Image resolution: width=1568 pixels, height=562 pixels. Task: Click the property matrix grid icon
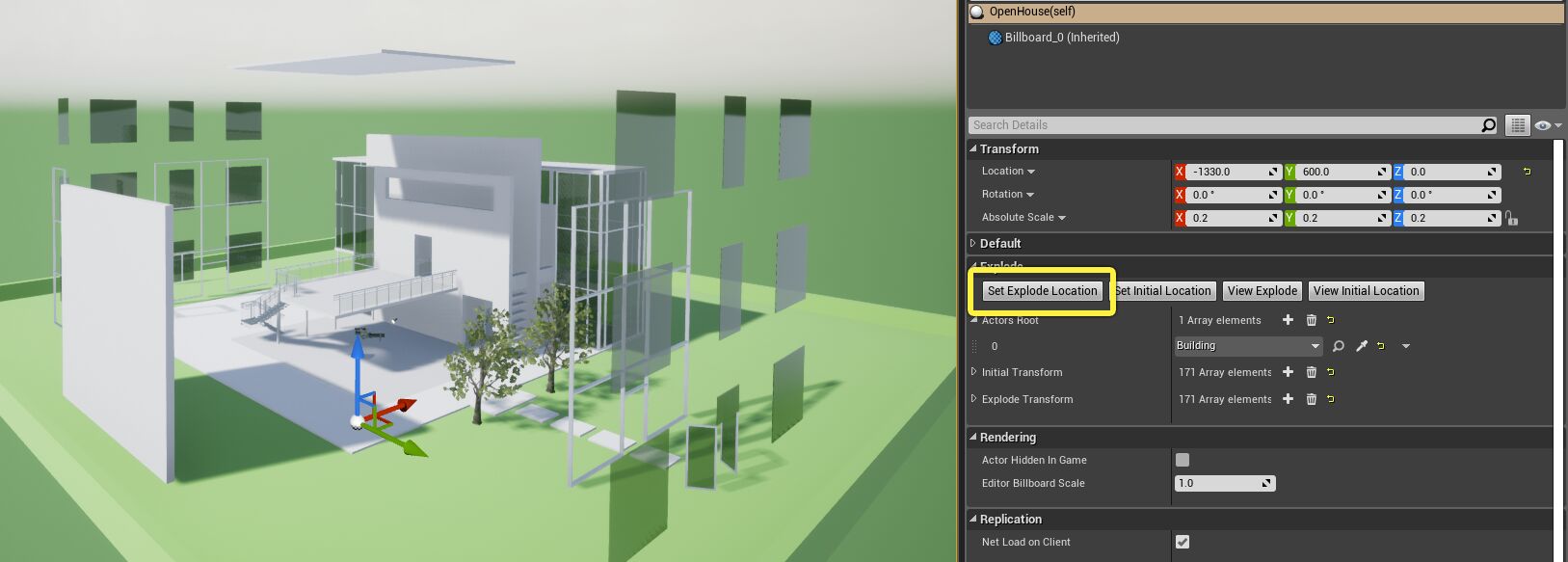1518,125
